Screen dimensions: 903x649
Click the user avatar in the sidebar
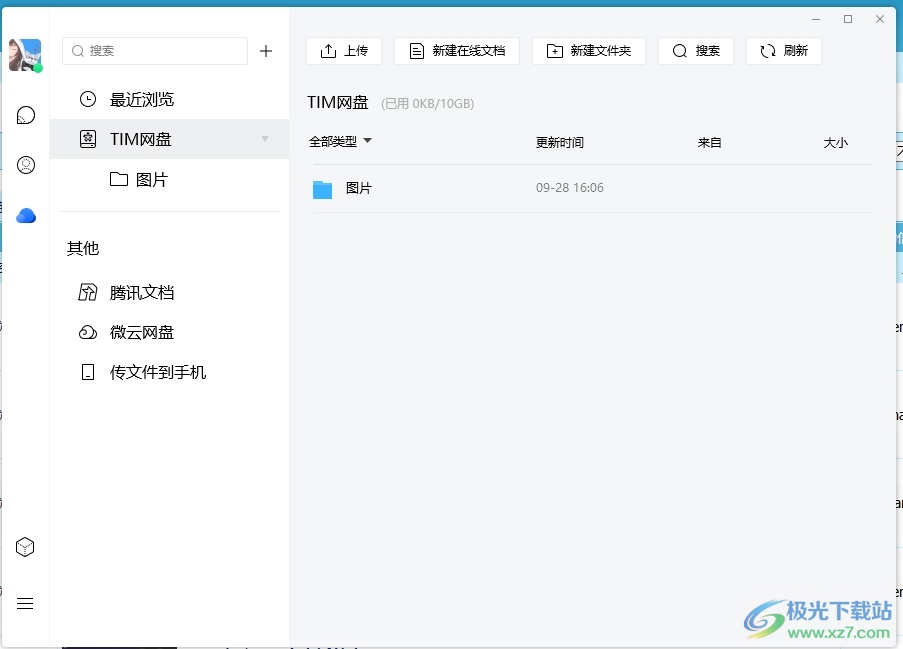coord(25,55)
